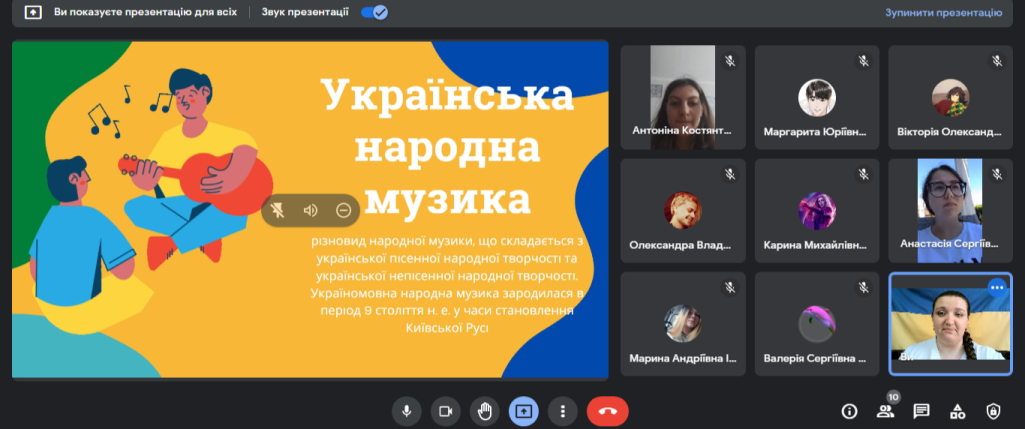
Task: Open the highlighted present screen options button
Action: pyautogui.click(x=524, y=410)
